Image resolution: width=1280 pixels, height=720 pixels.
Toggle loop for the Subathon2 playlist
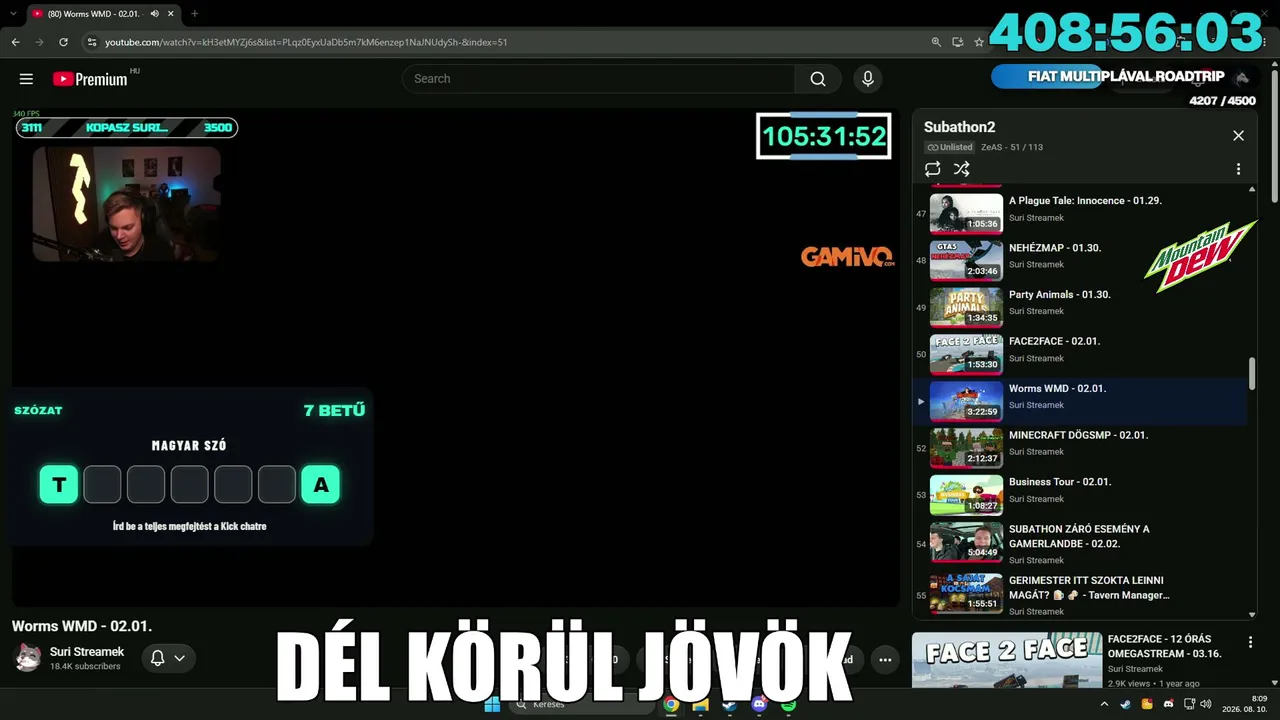point(932,169)
